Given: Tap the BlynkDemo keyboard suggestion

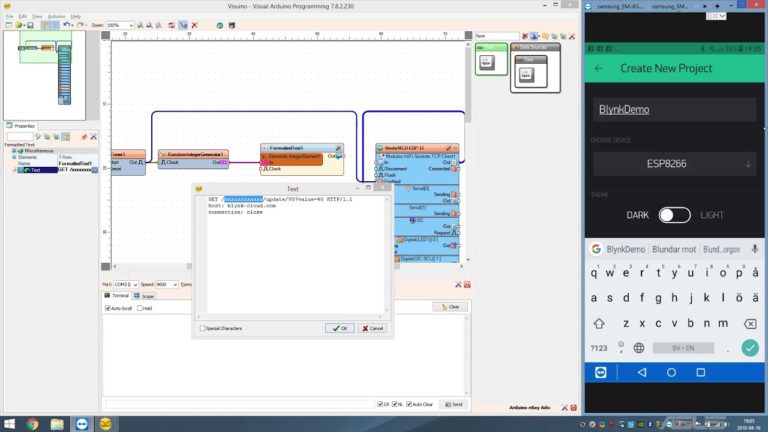Looking at the screenshot, I should 625,249.
